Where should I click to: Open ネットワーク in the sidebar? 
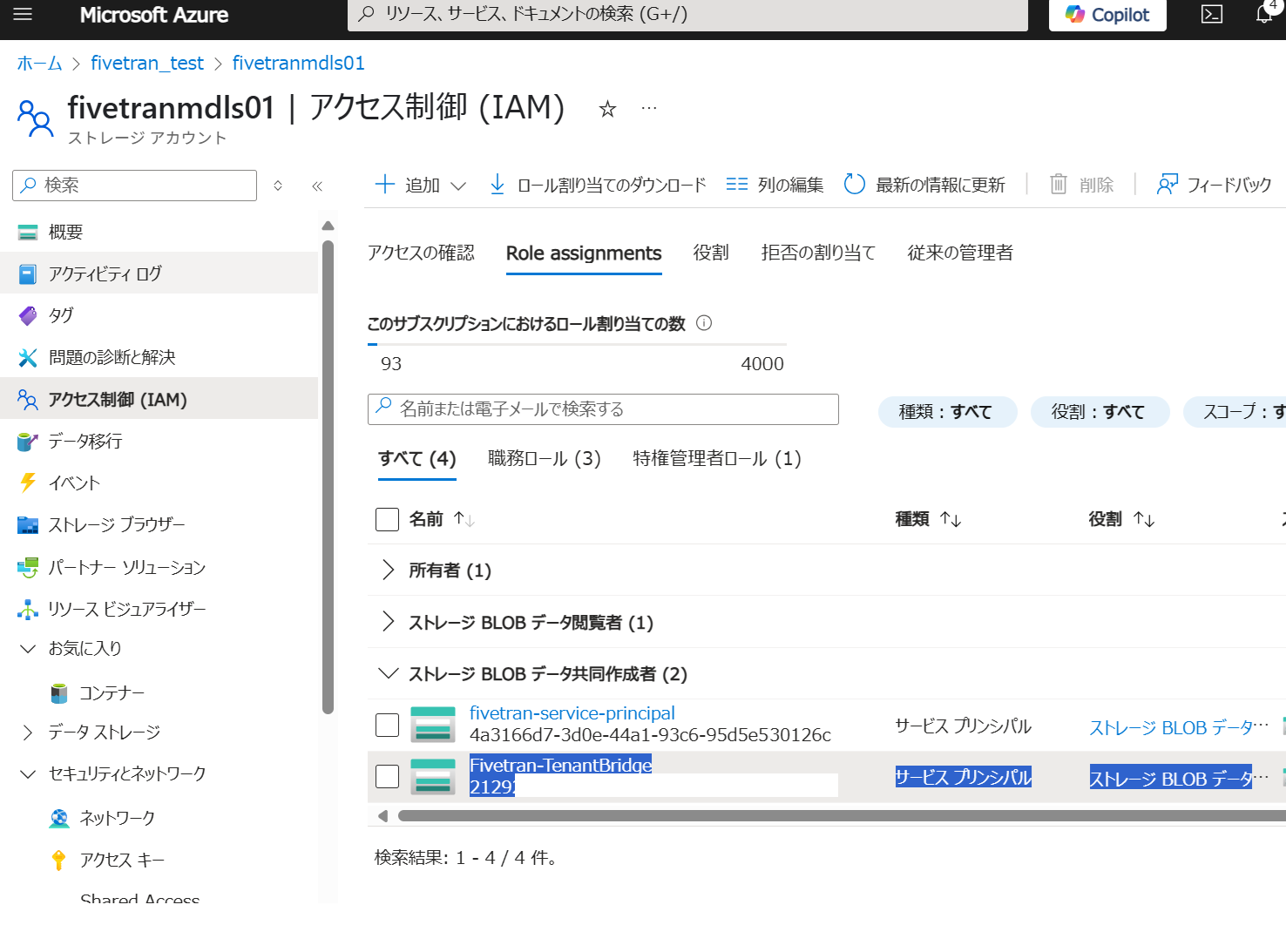point(117,818)
